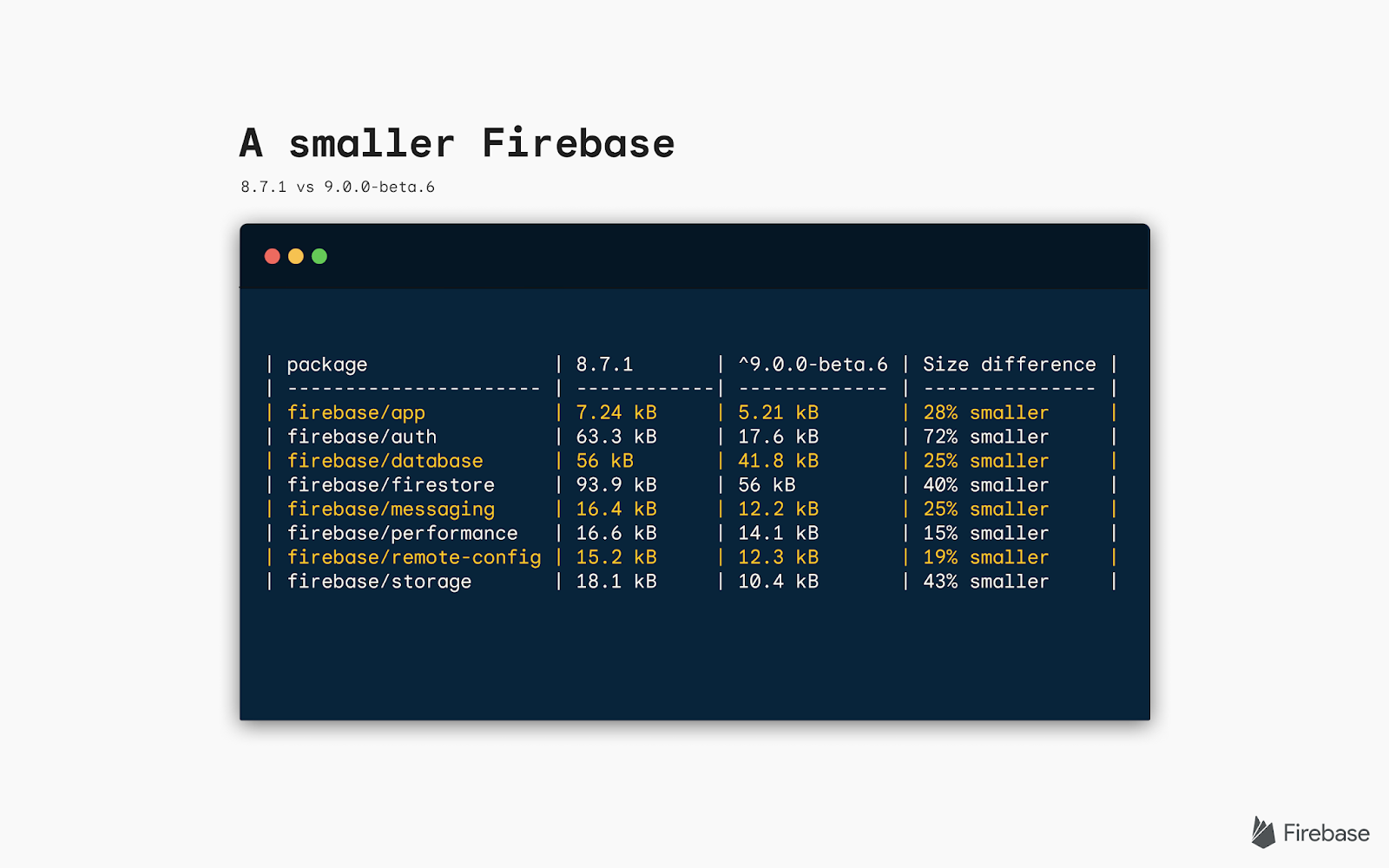Screen dimensions: 1389x868
Task: Click the '72% smaller' value
Action: click(986, 437)
